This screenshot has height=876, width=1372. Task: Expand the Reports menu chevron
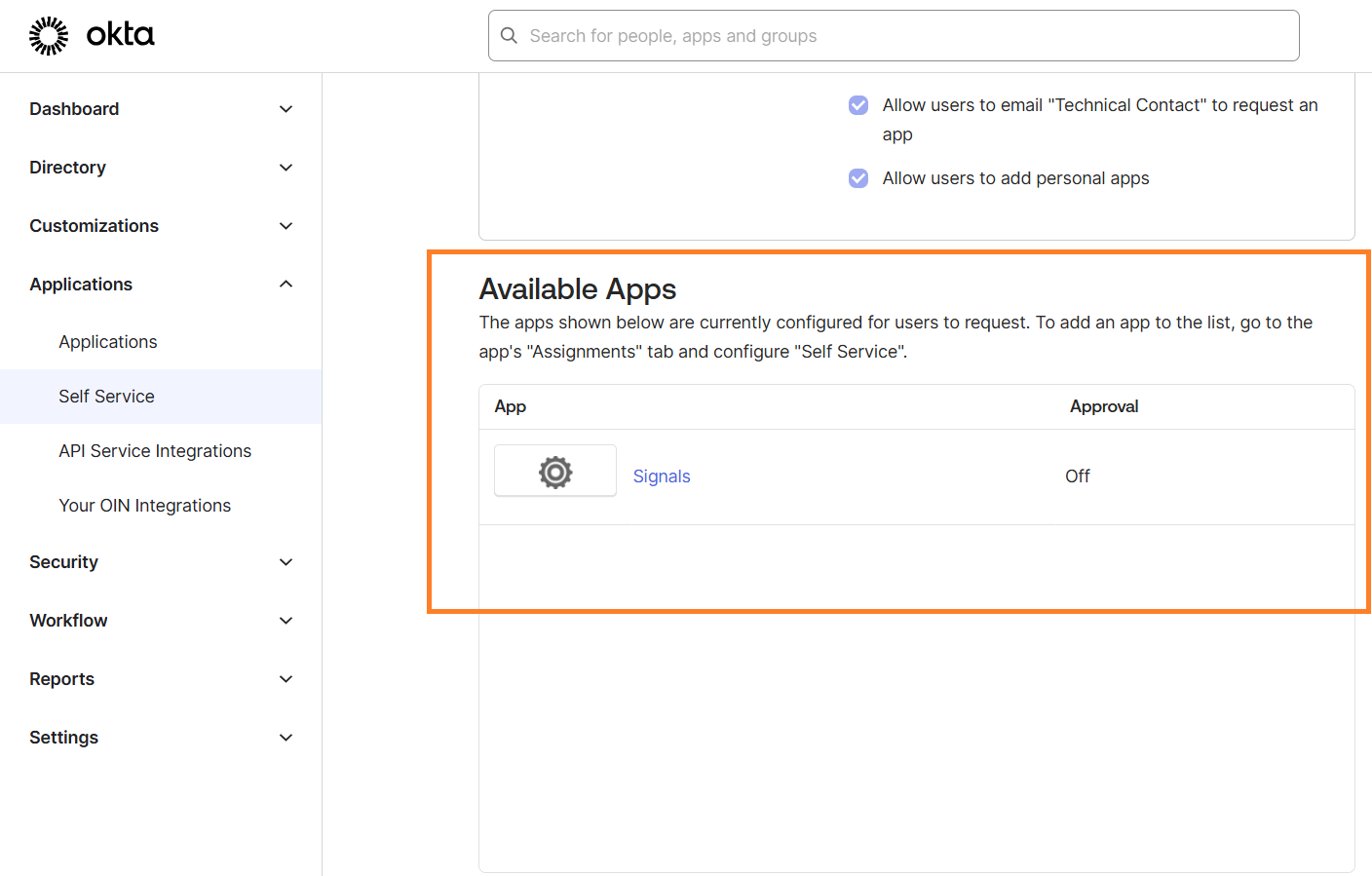tap(286, 679)
